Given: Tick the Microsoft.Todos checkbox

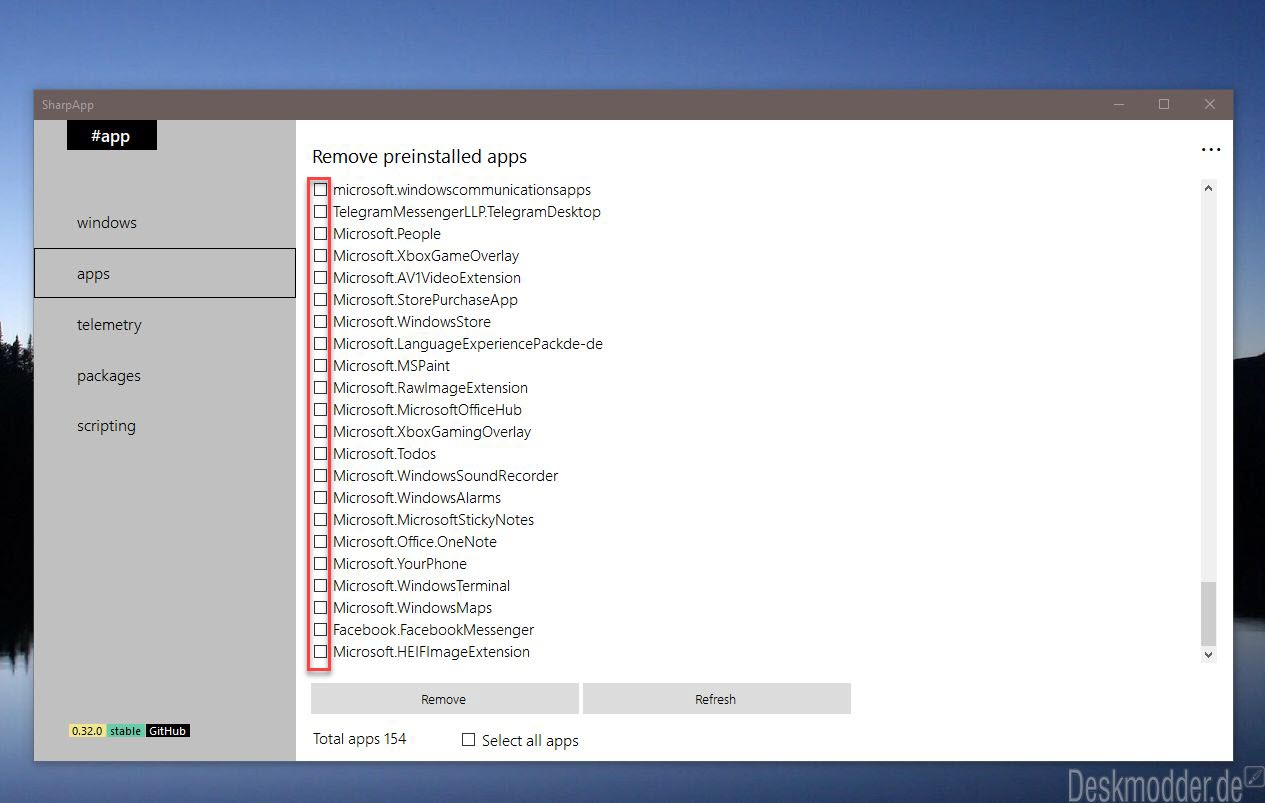Looking at the screenshot, I should (x=320, y=453).
